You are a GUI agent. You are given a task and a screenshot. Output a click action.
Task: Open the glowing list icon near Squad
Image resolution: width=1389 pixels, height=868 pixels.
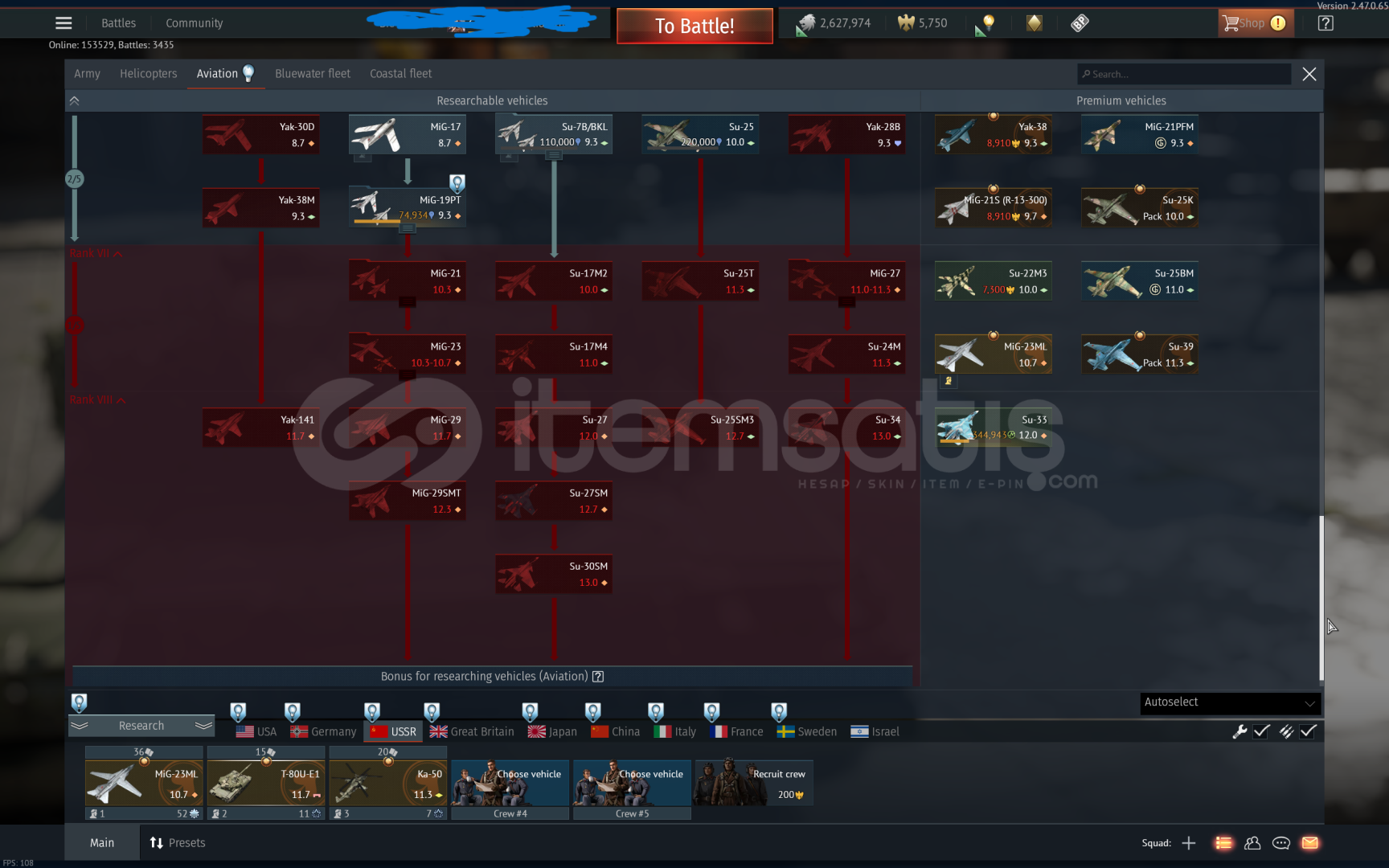coord(1223,843)
